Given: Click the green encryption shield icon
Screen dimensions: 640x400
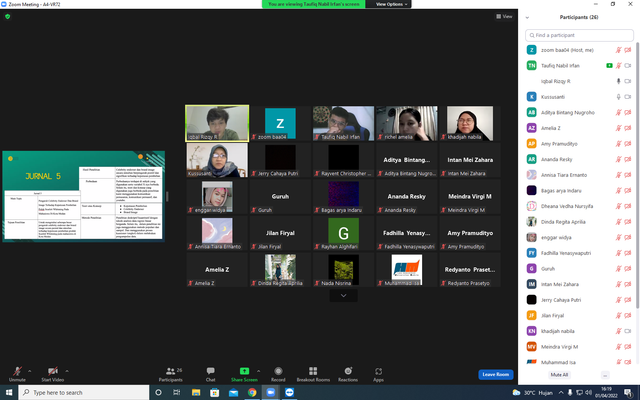Looking at the screenshot, I should [x=7, y=16].
